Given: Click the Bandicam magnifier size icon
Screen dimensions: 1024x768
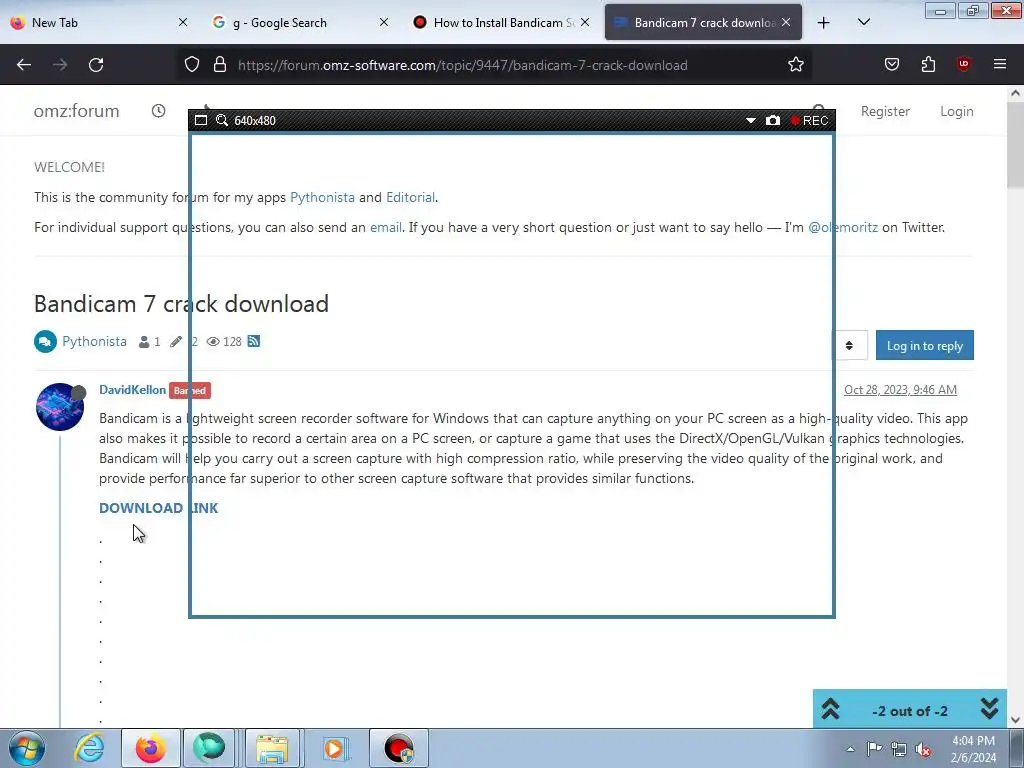Looking at the screenshot, I should coord(222,120).
